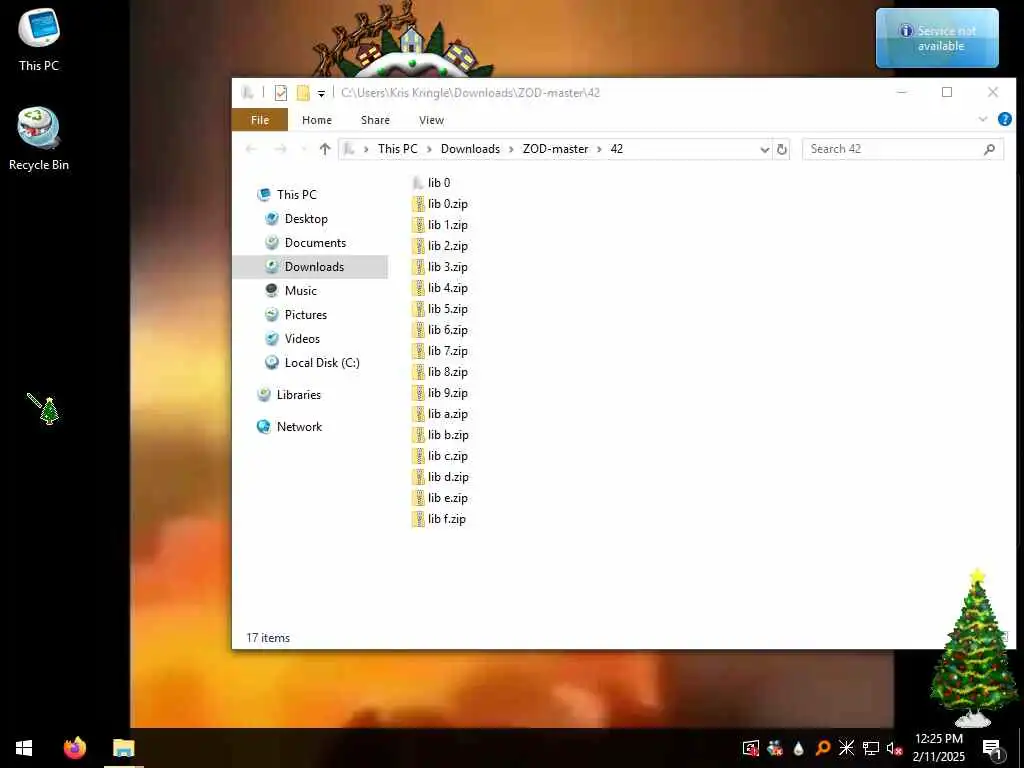Refresh the folder view
The height and width of the screenshot is (768, 1024).
782,150
